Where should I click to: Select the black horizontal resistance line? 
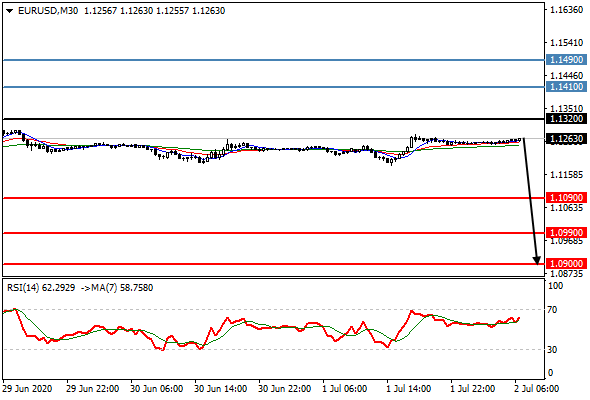click(x=274, y=119)
